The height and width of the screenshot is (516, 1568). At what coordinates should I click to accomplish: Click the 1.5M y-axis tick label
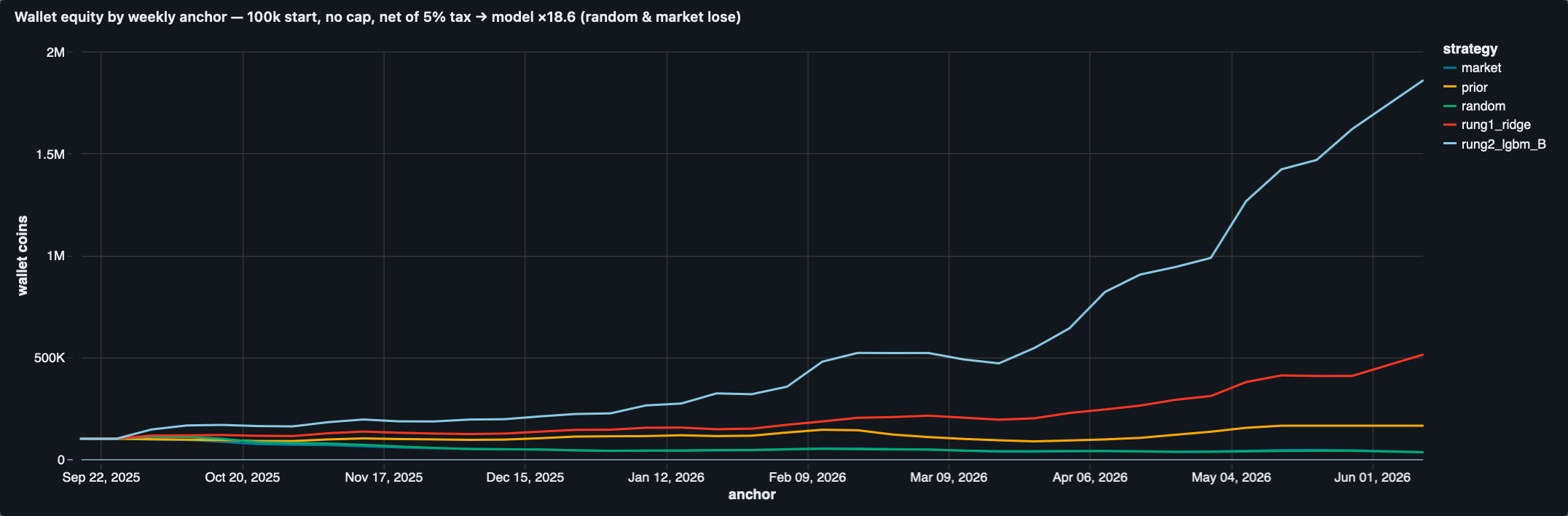[51, 155]
